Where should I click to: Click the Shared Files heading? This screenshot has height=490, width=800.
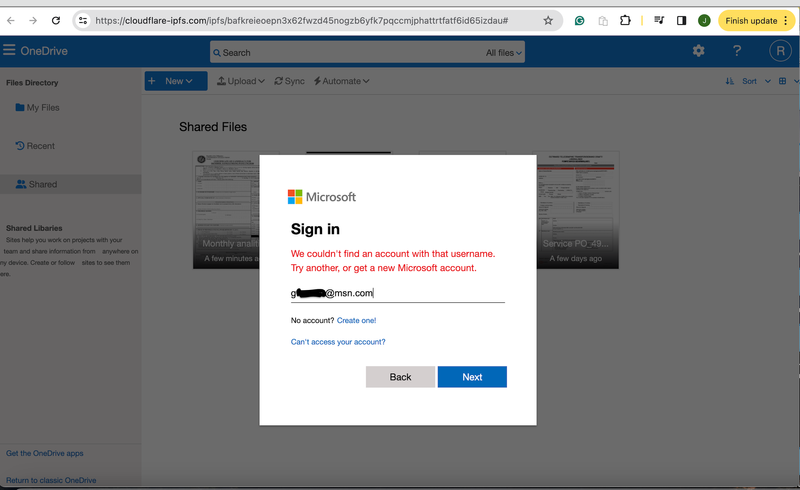coord(213,127)
